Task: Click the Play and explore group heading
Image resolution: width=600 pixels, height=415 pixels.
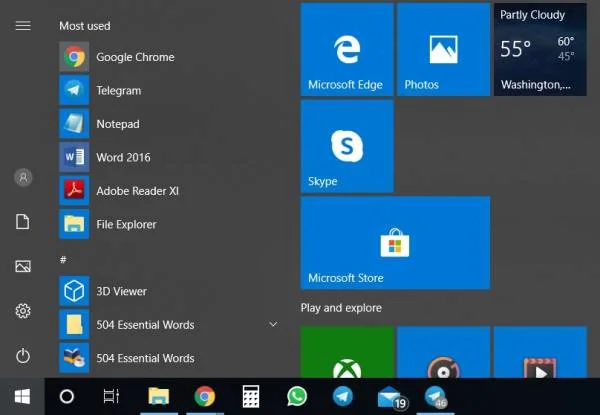Action: (341, 308)
